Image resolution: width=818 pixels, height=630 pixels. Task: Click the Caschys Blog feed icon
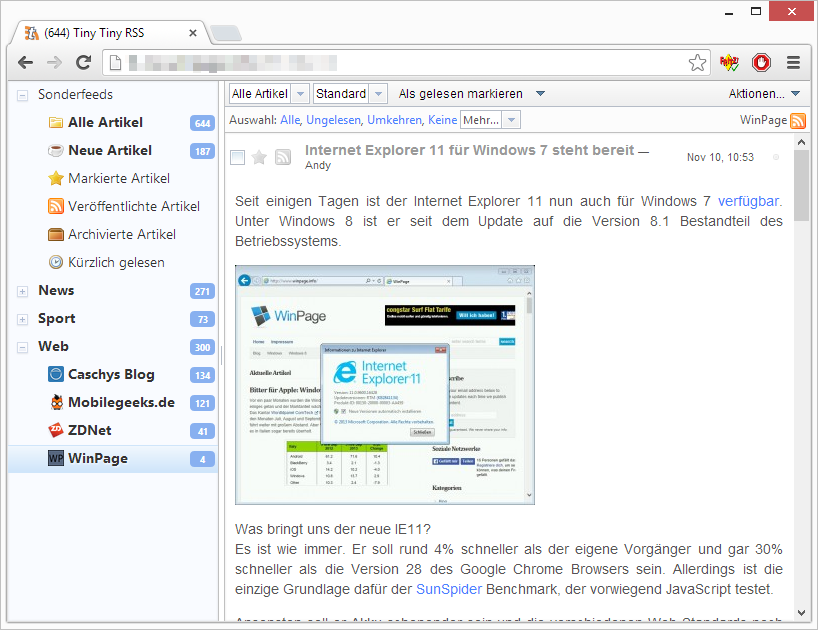tap(56, 374)
